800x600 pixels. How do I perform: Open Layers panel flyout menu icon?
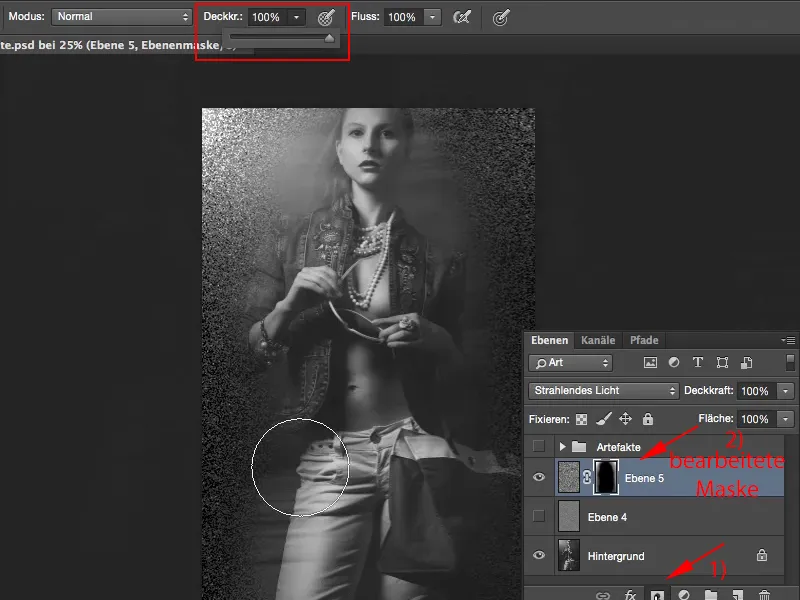788,340
